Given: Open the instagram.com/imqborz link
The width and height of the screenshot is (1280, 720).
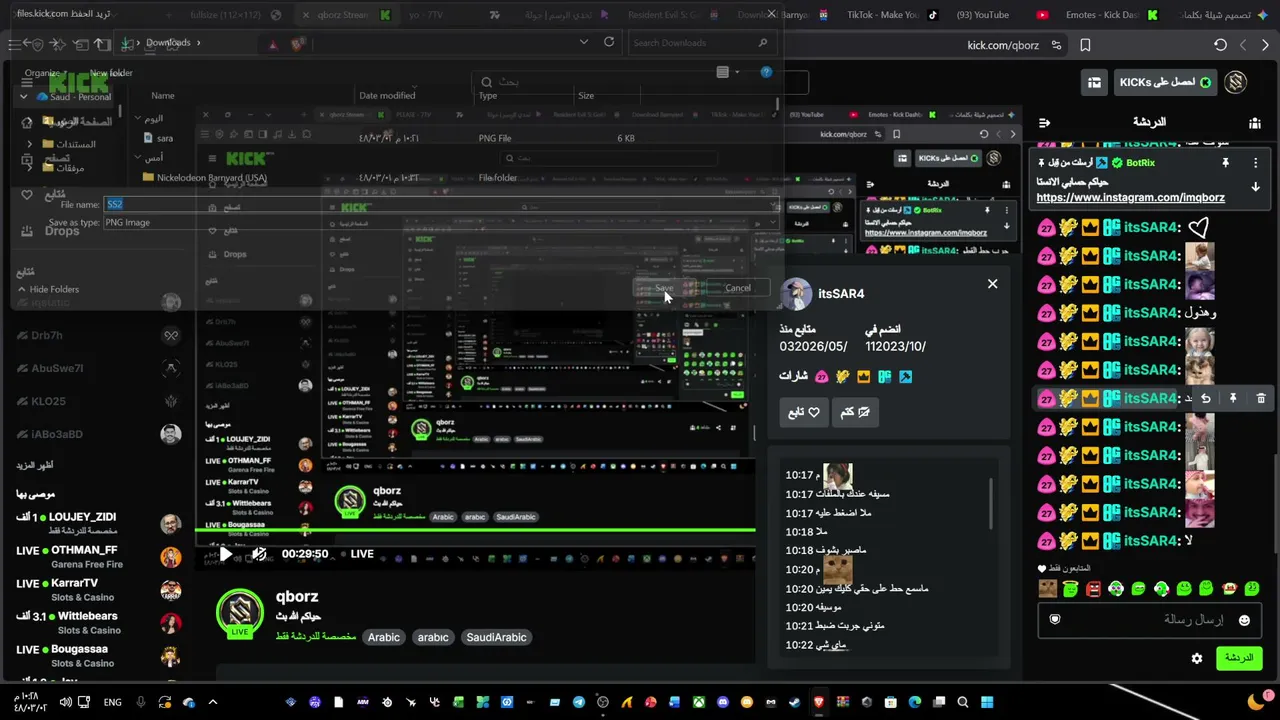Looking at the screenshot, I should point(1130,198).
